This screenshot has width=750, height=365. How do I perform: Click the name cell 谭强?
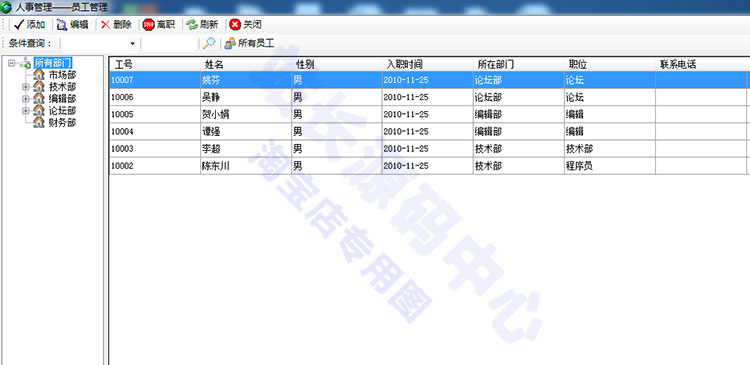(246, 132)
